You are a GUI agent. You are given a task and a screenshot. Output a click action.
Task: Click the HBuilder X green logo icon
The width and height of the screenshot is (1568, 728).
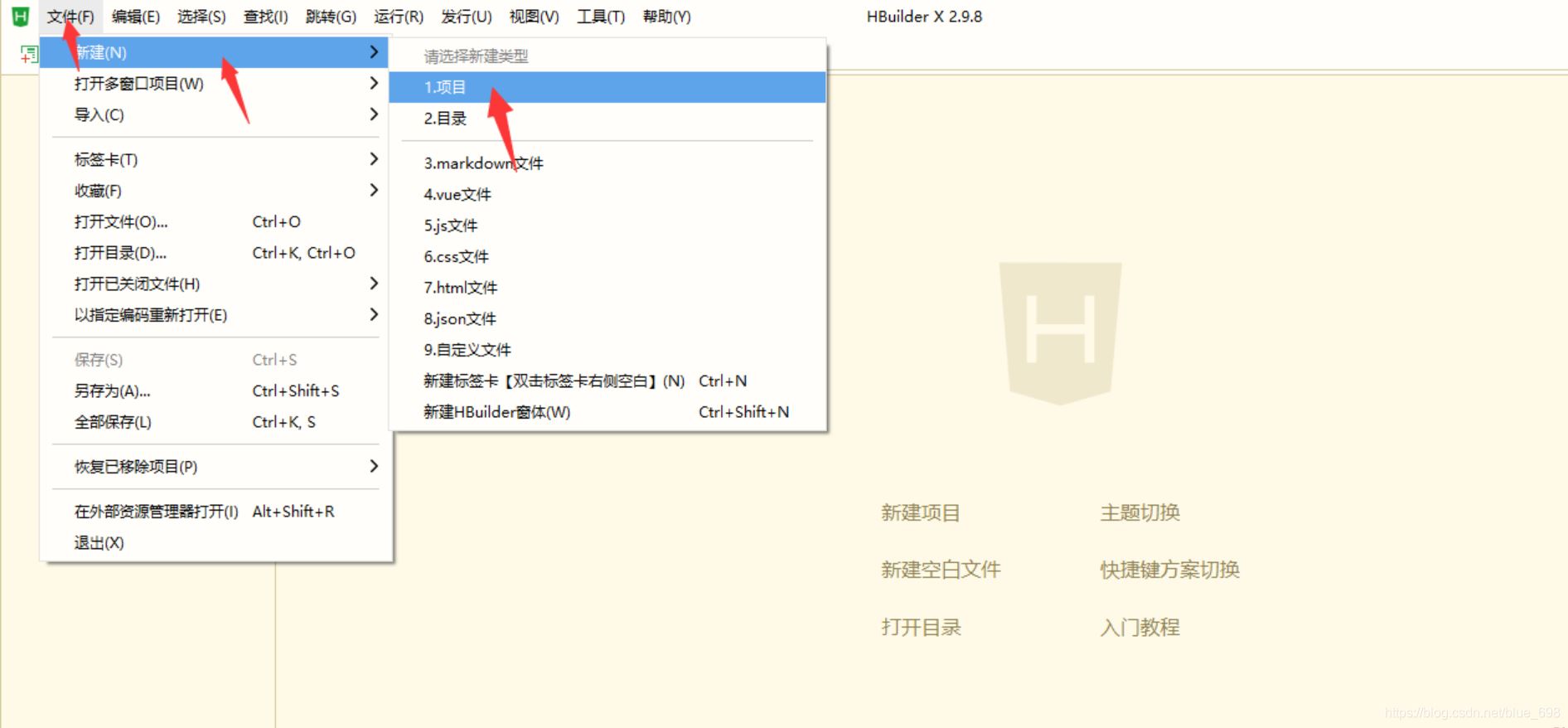point(21,17)
